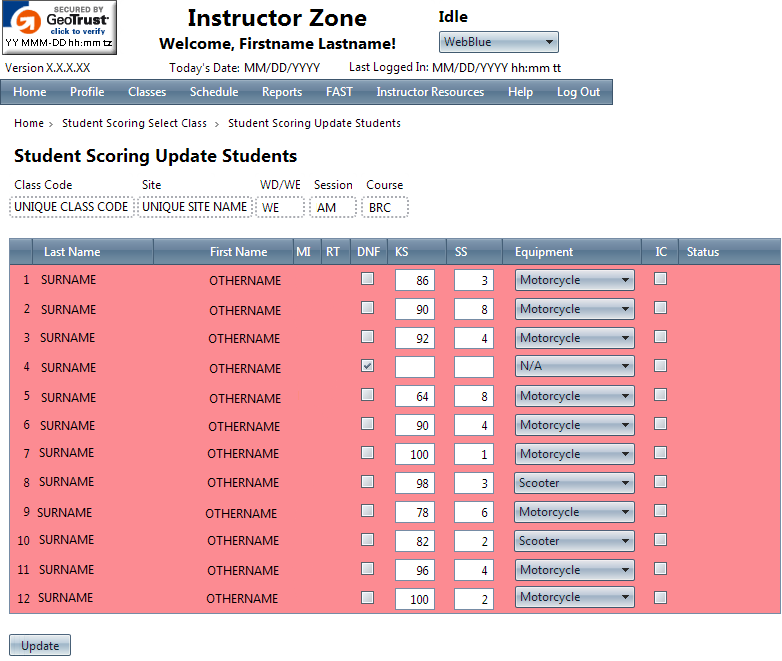
Task: Open Equipment dropdown for student 12
Action: 575,597
